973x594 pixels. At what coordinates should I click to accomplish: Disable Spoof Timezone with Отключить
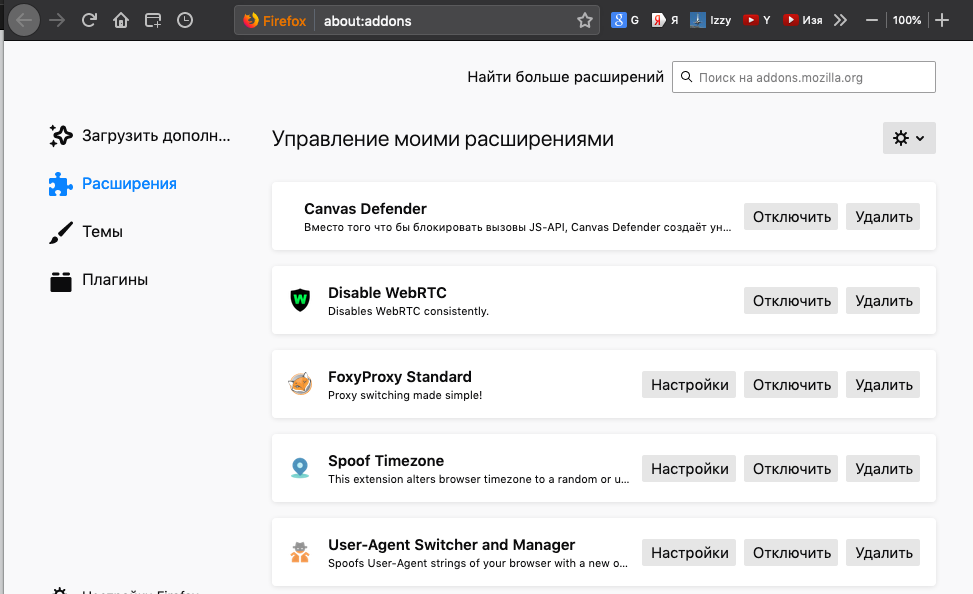pos(791,469)
